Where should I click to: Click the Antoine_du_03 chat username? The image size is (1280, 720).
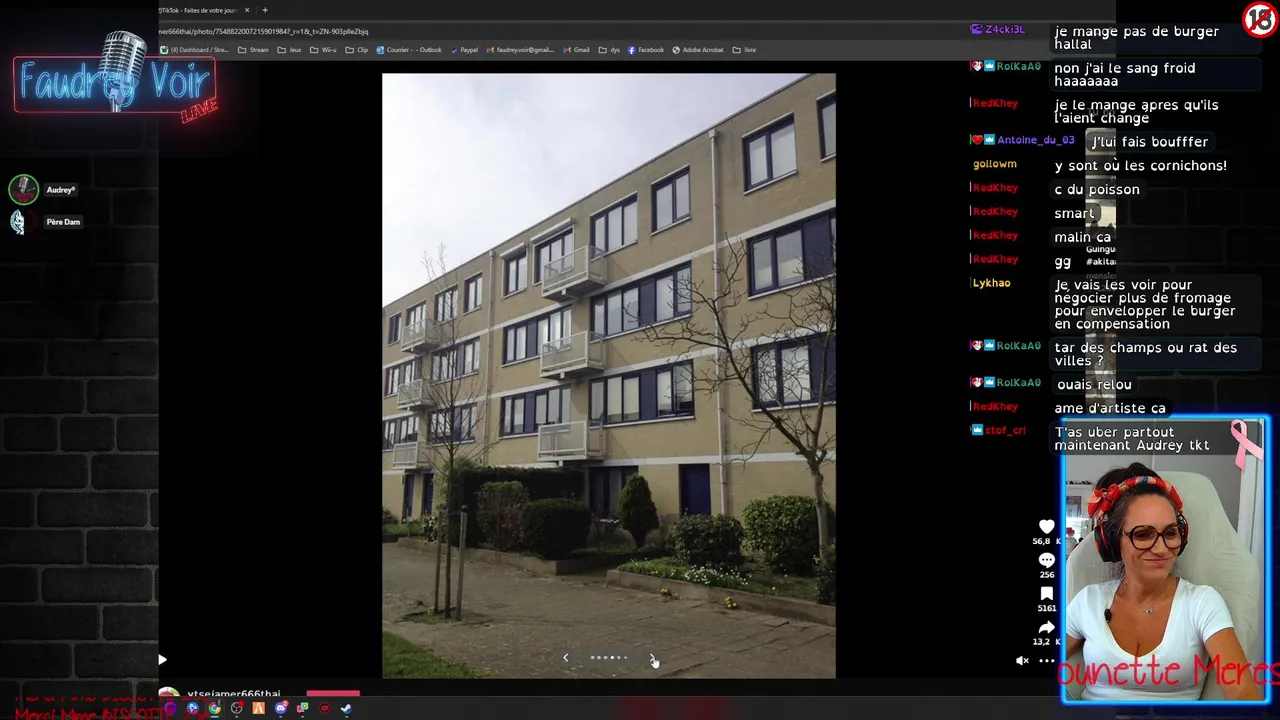click(x=1035, y=141)
